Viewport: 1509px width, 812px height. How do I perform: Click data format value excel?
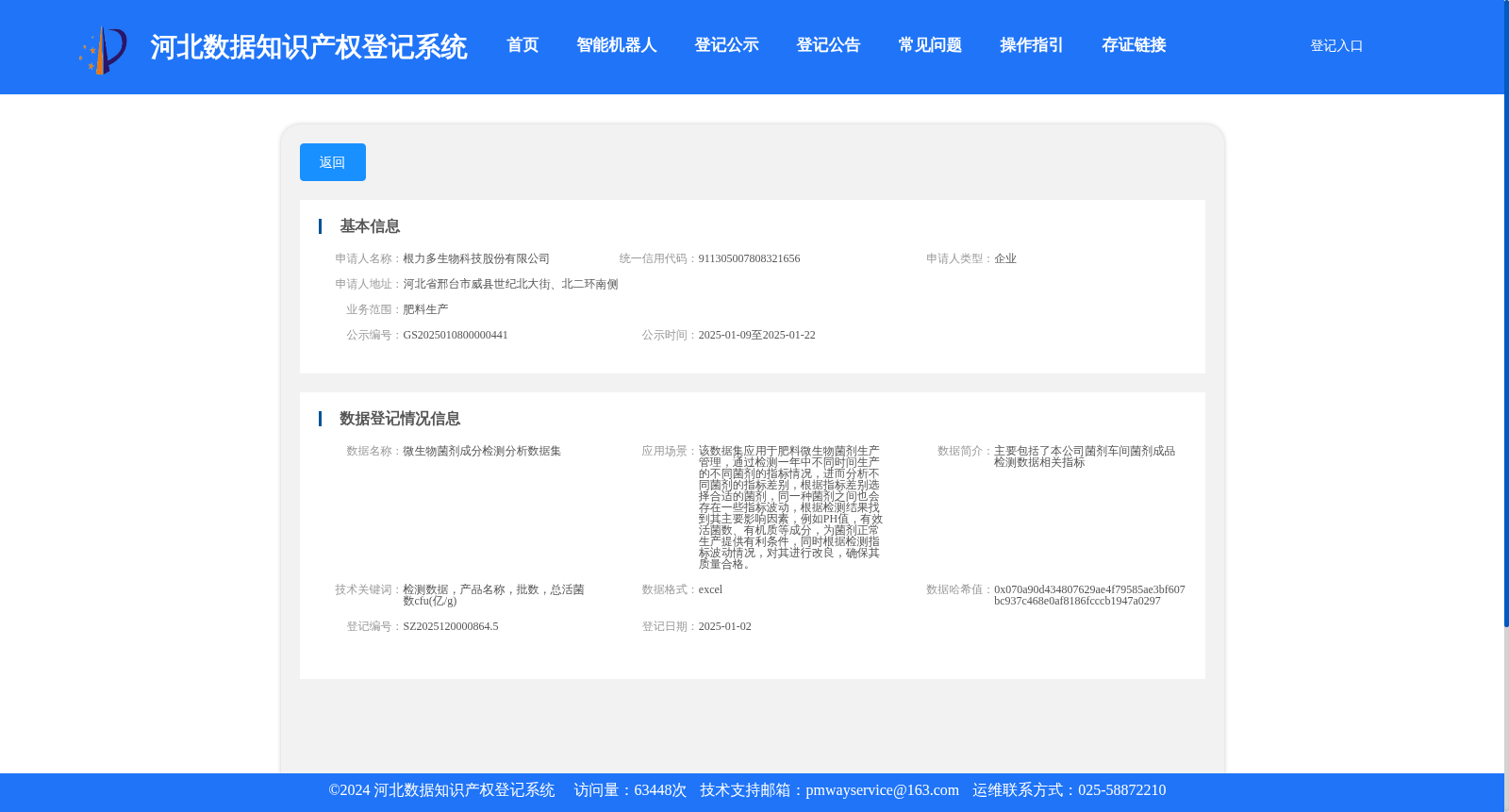(x=710, y=589)
